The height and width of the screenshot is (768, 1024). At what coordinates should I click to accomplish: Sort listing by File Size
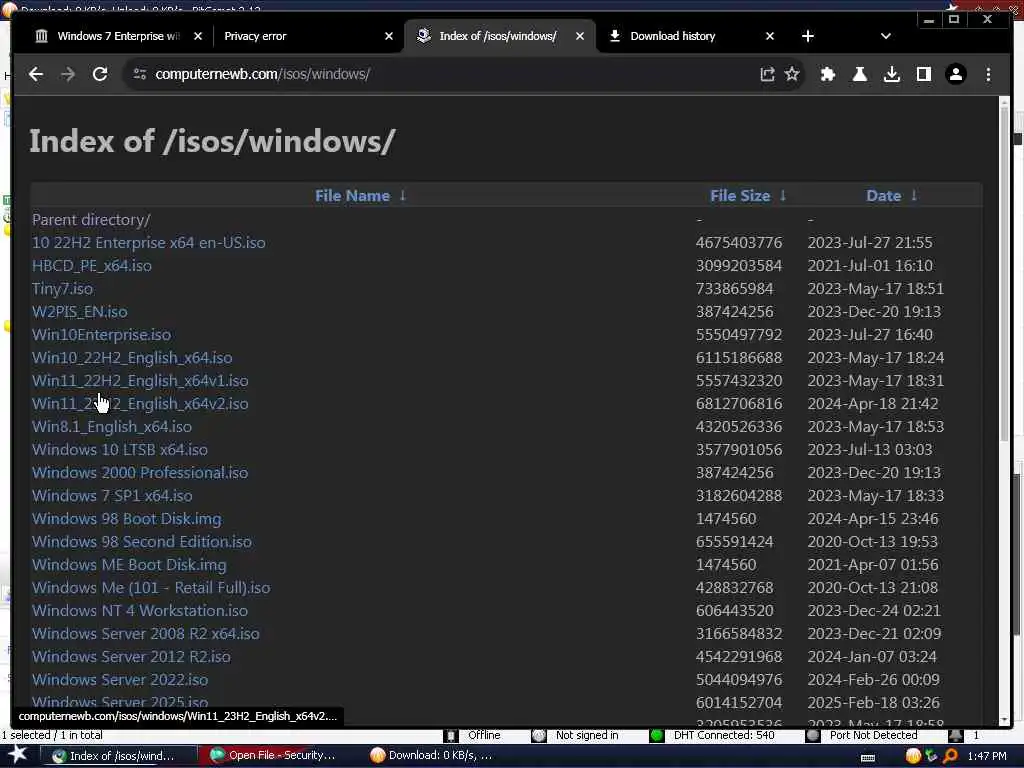(x=740, y=196)
